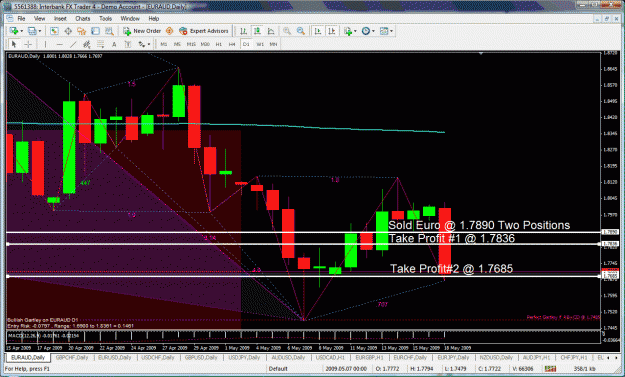The width and height of the screenshot is (625, 377).
Task: Expand the Profiles dropdown arrow
Action: (40, 31)
